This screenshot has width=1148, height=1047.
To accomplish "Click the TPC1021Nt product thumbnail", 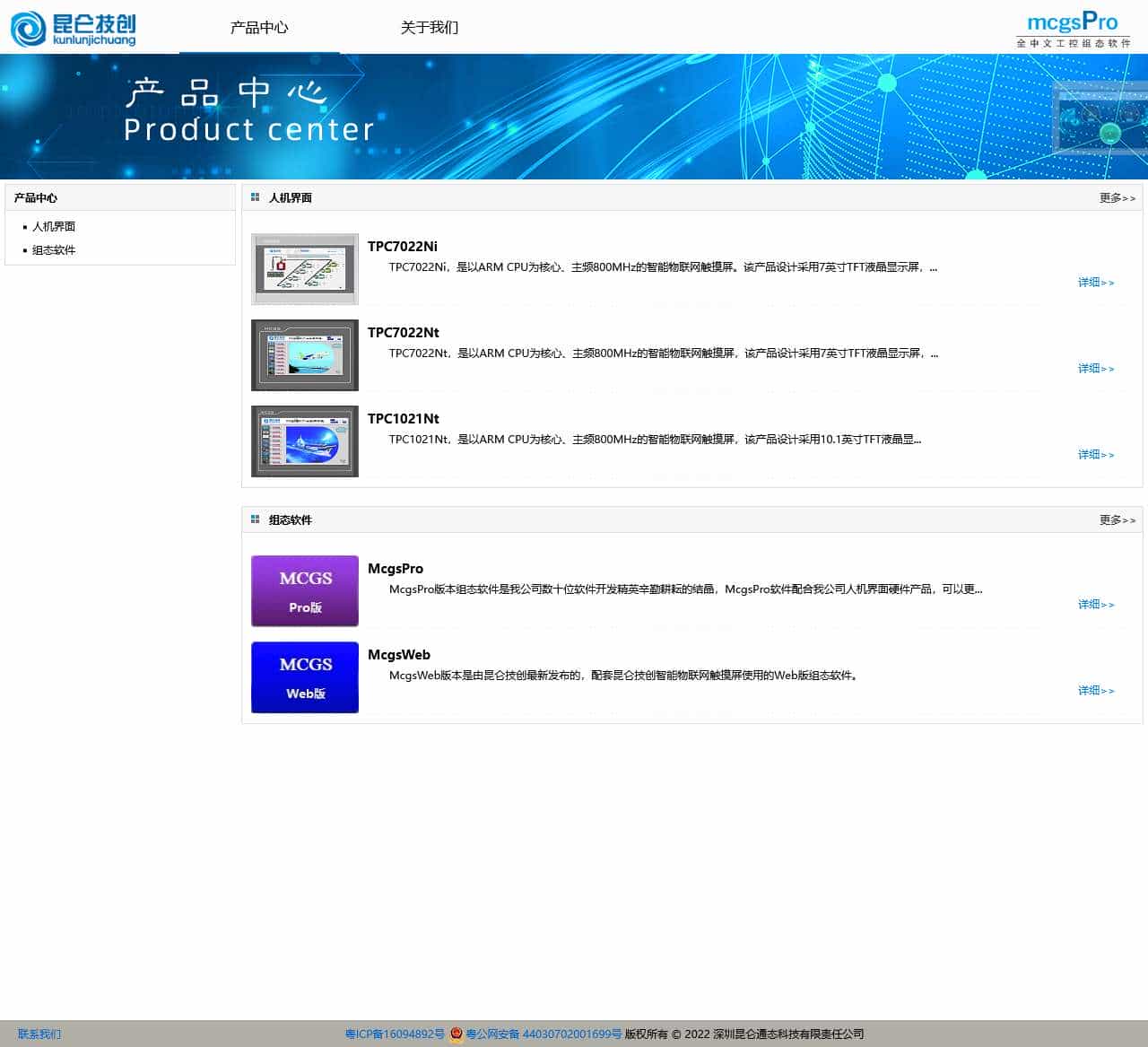I will (305, 441).
